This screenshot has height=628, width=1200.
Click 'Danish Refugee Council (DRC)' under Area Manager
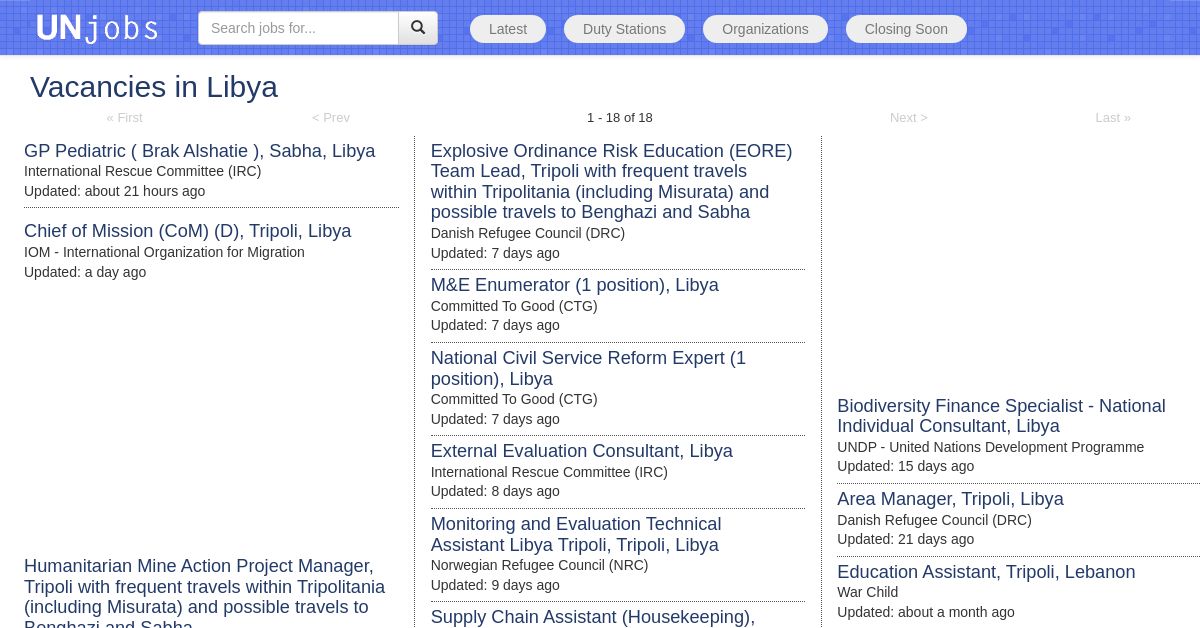tap(934, 520)
